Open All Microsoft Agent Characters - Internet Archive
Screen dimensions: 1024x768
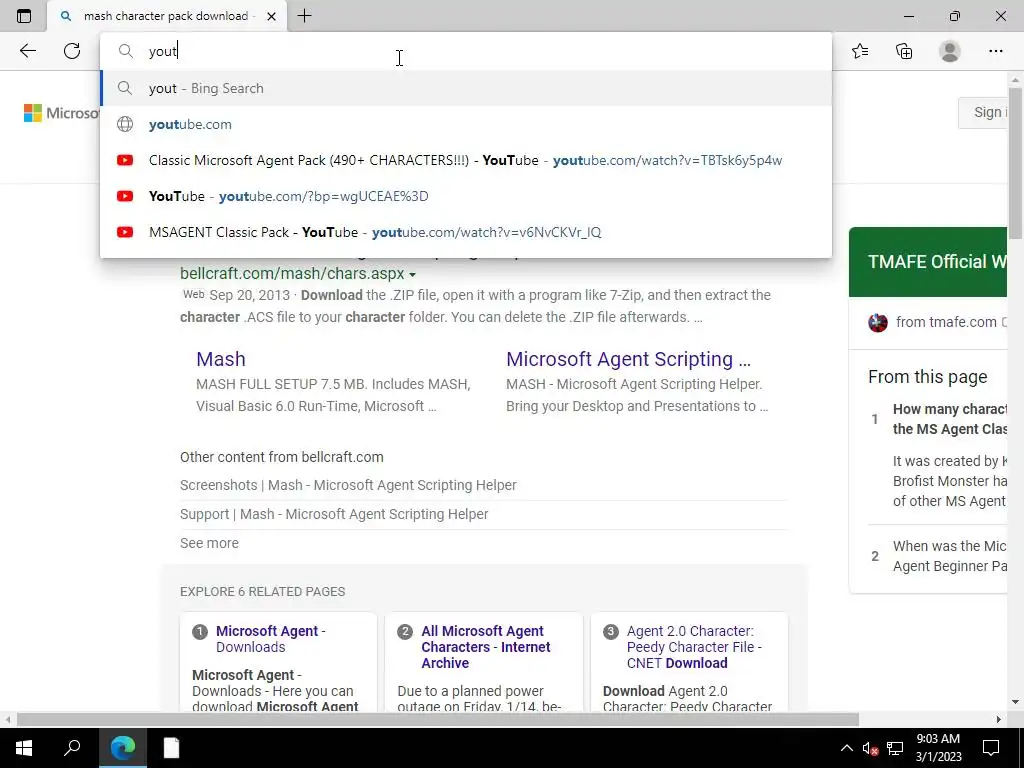pos(486,647)
